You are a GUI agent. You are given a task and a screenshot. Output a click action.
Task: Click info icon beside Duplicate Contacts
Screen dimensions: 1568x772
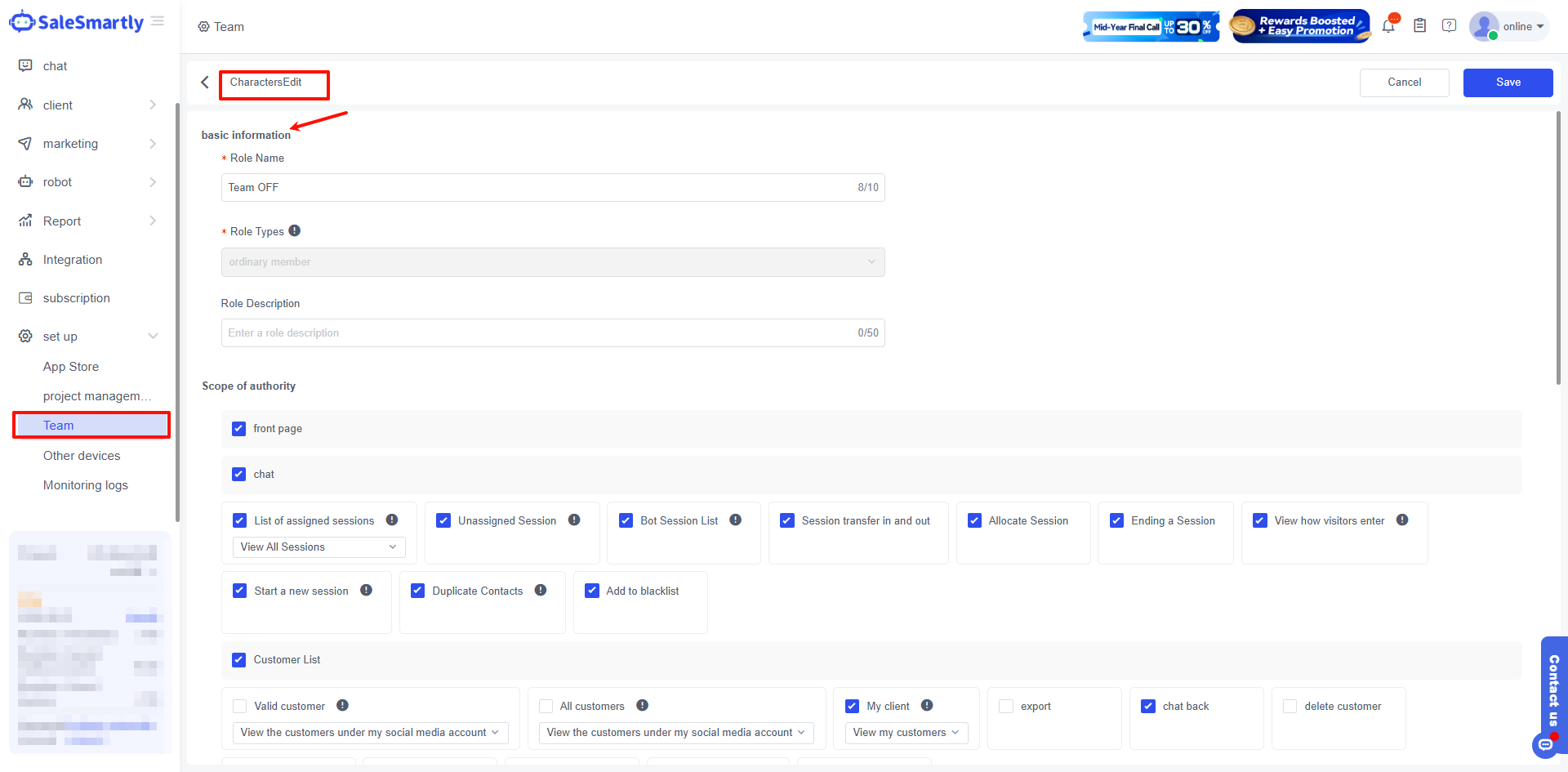point(541,591)
